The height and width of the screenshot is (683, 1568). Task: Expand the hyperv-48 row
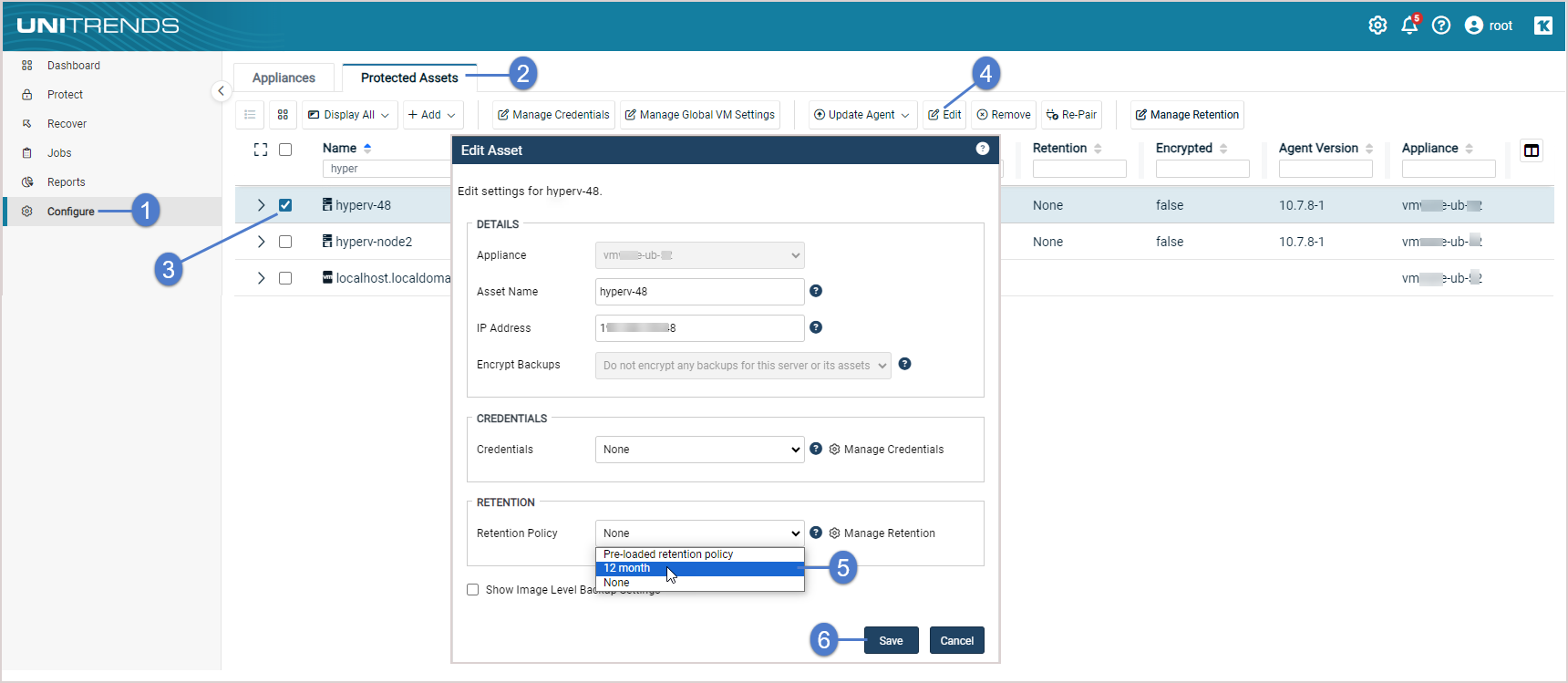(261, 205)
